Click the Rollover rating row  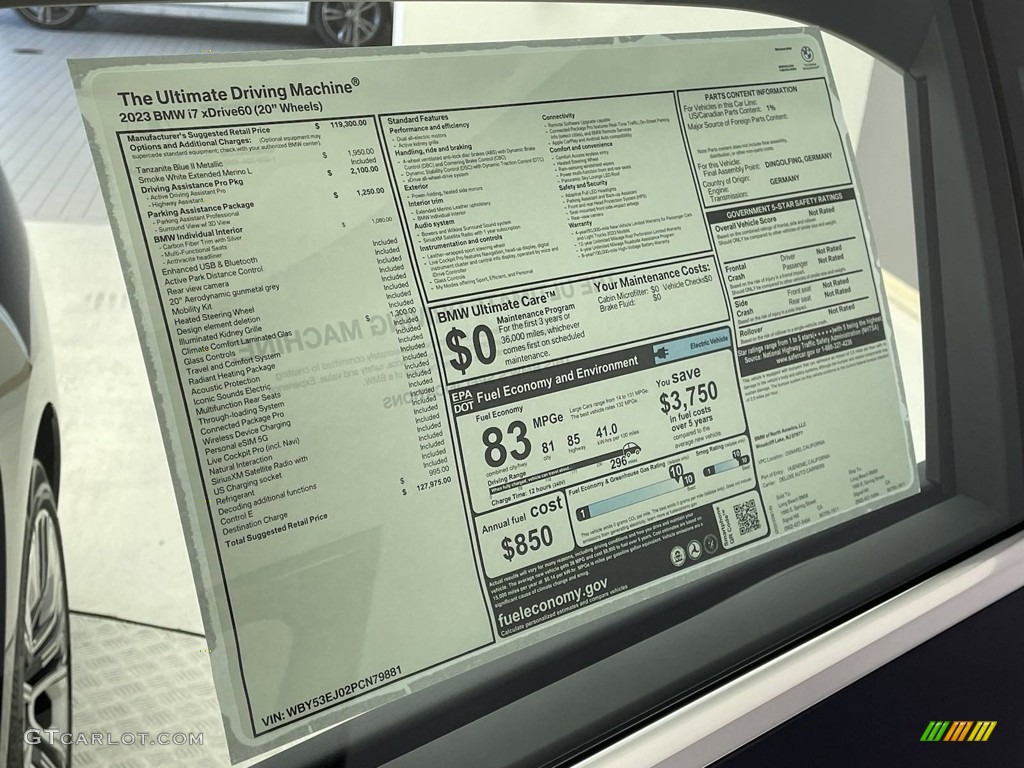click(797, 321)
